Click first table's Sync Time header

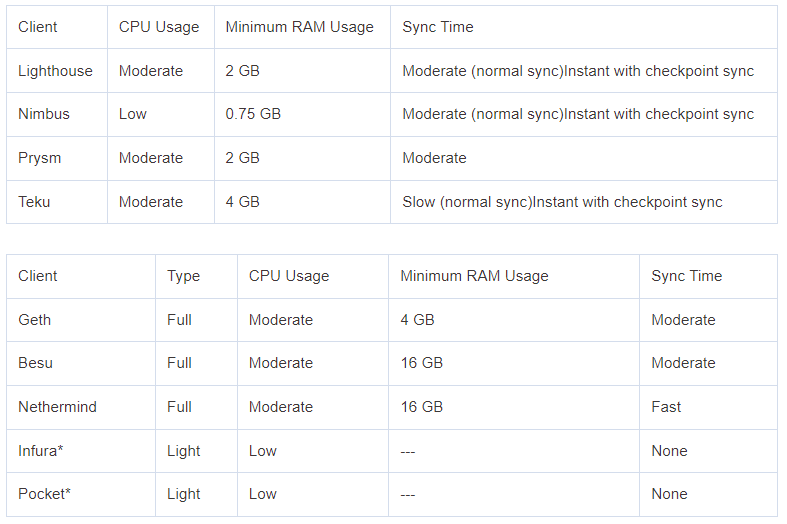pyautogui.click(x=438, y=27)
